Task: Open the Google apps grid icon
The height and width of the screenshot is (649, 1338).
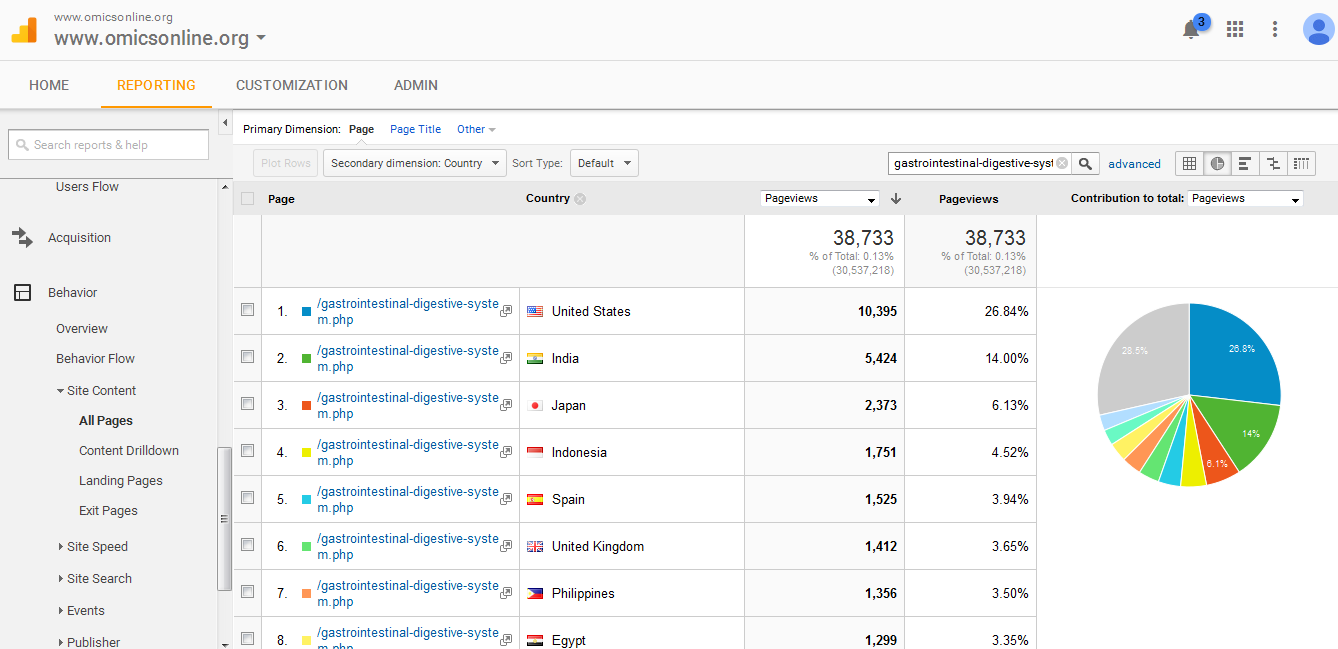Action: [1235, 29]
